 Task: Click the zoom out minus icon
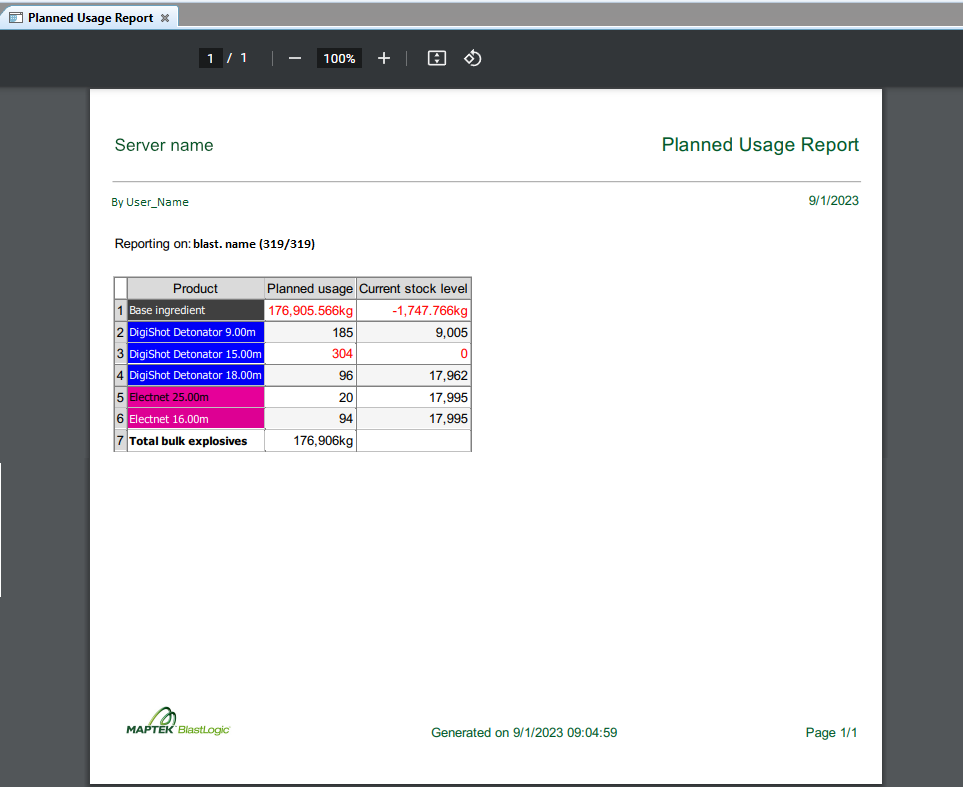pyautogui.click(x=295, y=58)
